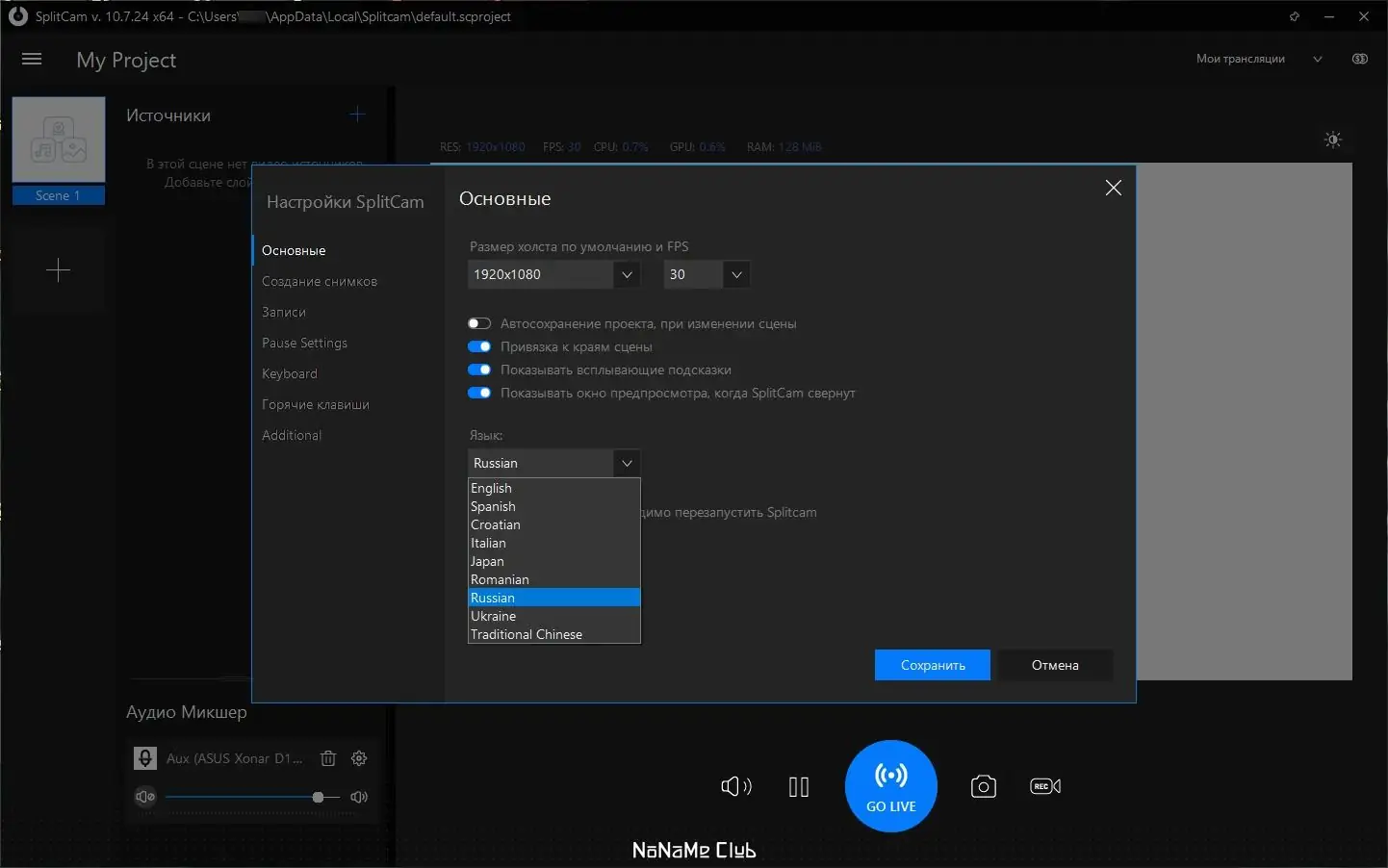Screen dimensions: 1388x868
Task: Click the Источники panel heading
Action: point(168,115)
